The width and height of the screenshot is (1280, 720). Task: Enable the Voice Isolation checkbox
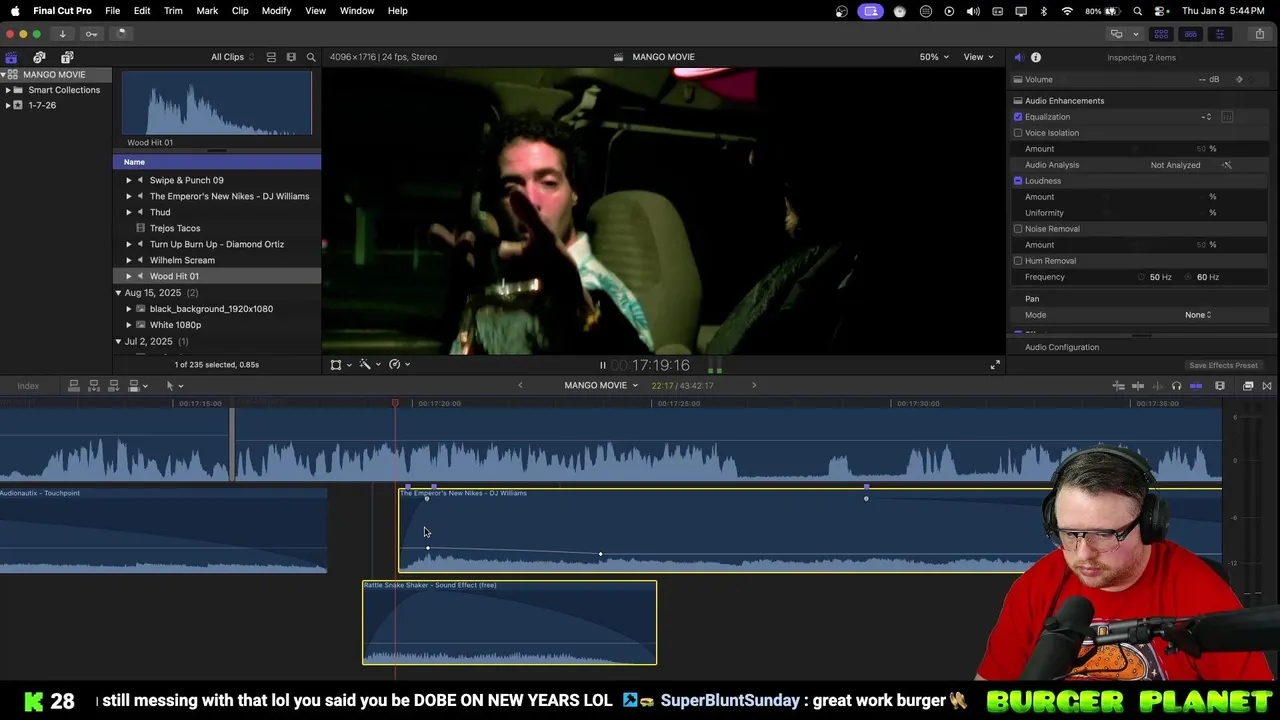[1018, 133]
